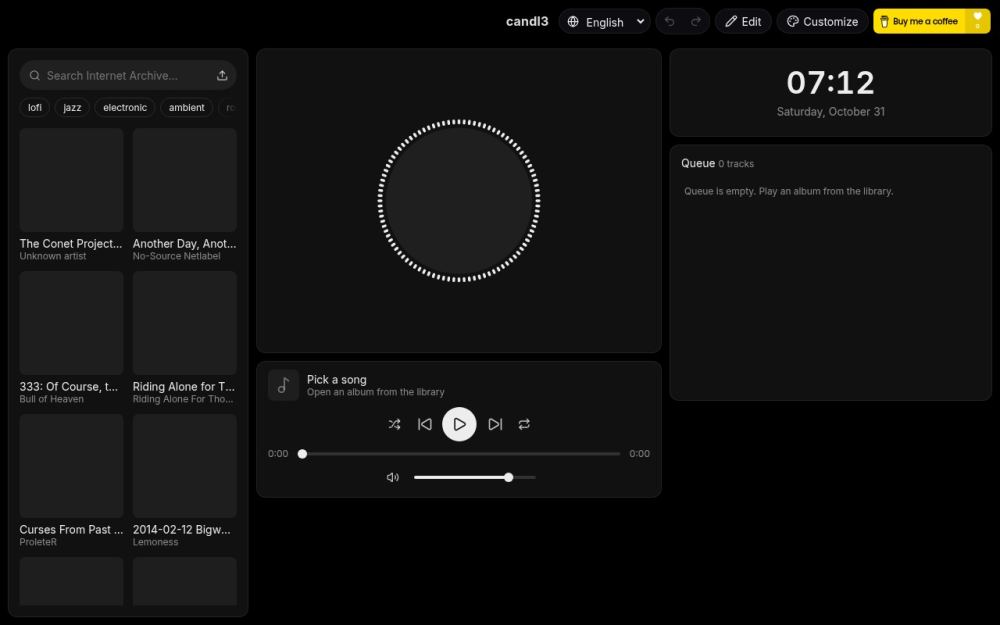This screenshot has height=625, width=1000.
Task: Click the Queue heading
Action: (698, 163)
